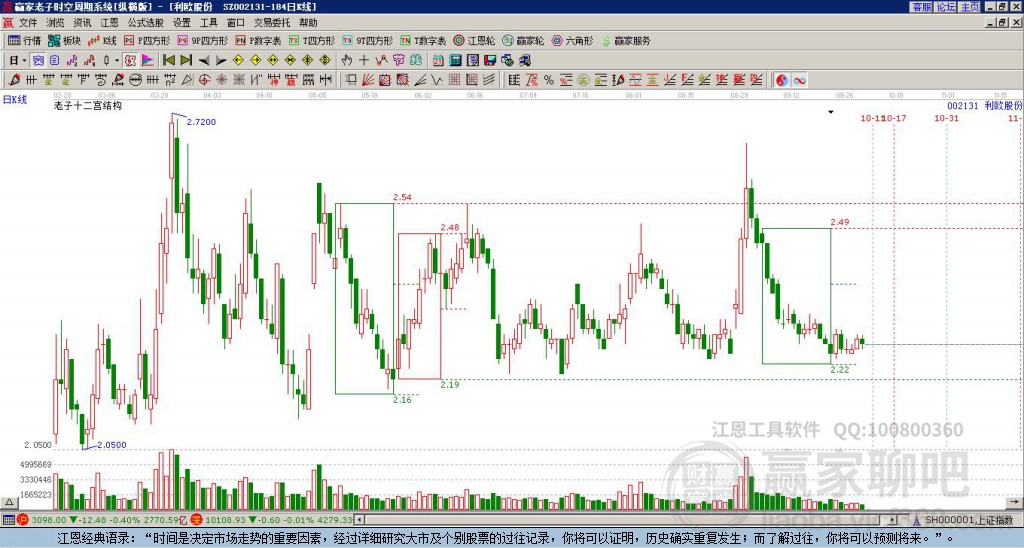Jump to first bar icon

click(168, 60)
